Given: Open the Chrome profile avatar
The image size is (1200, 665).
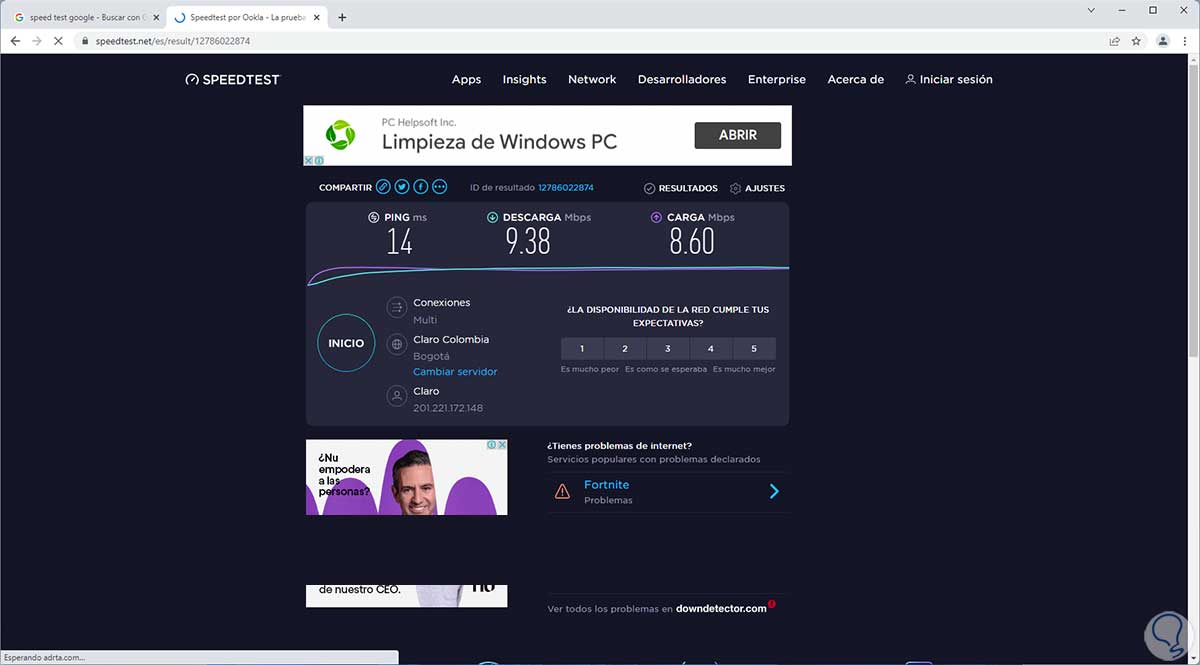Looking at the screenshot, I should tap(1163, 41).
